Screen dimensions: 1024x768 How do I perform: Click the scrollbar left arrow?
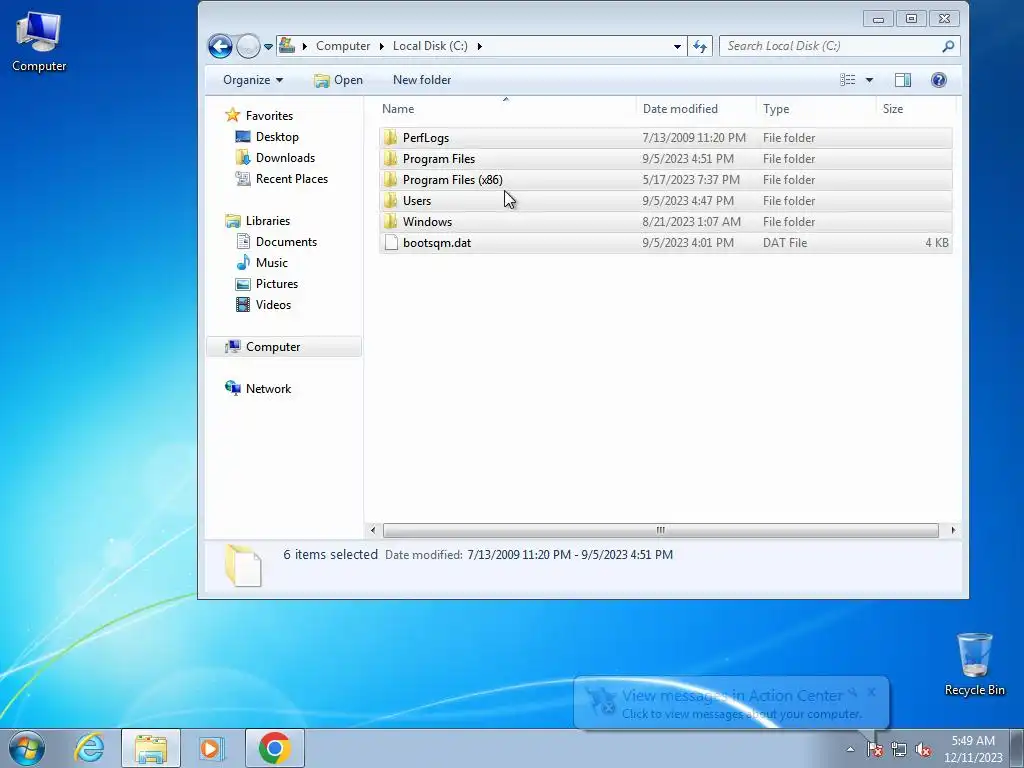point(373,530)
